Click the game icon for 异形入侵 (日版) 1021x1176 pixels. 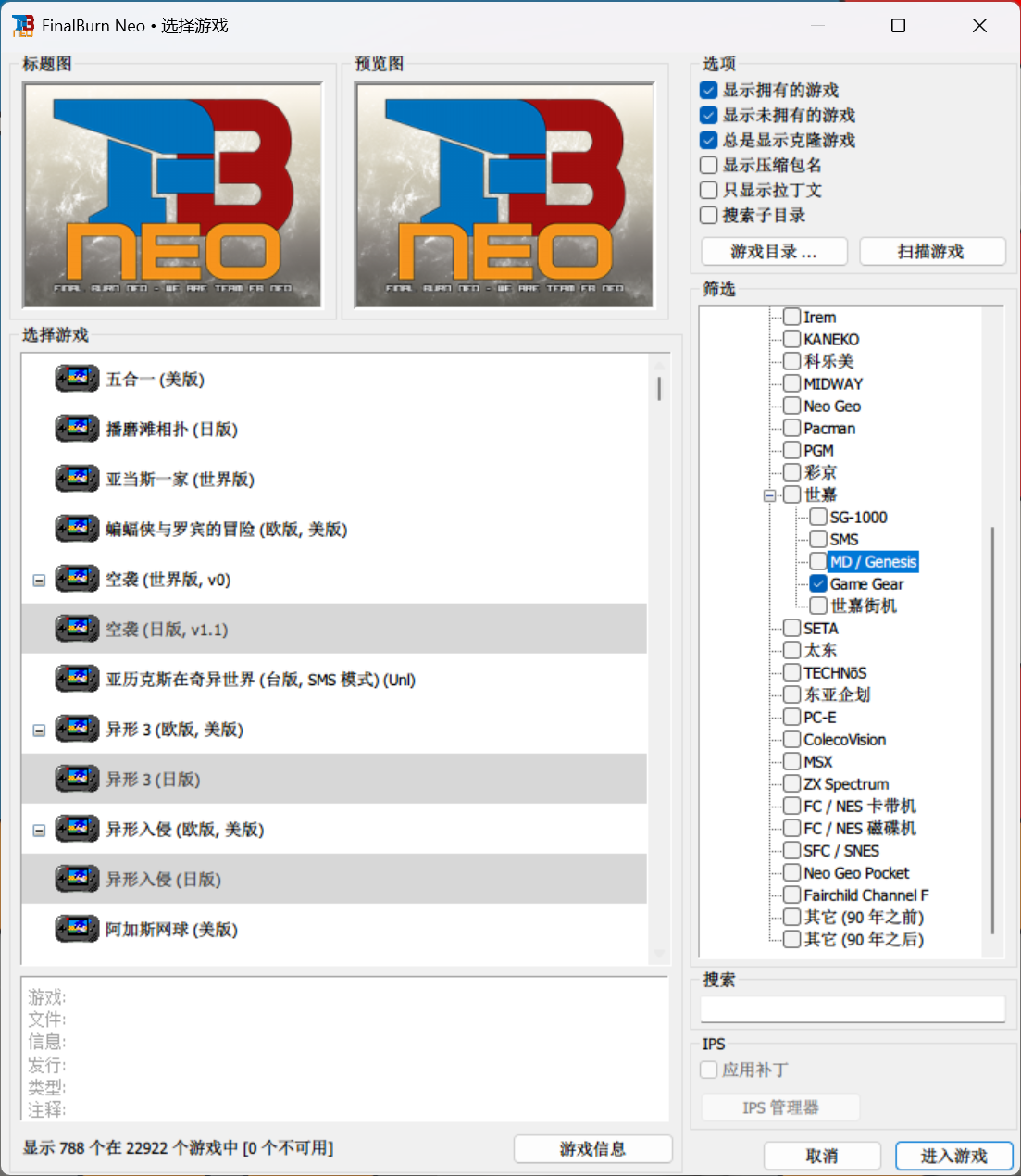pyautogui.click(x=77, y=879)
